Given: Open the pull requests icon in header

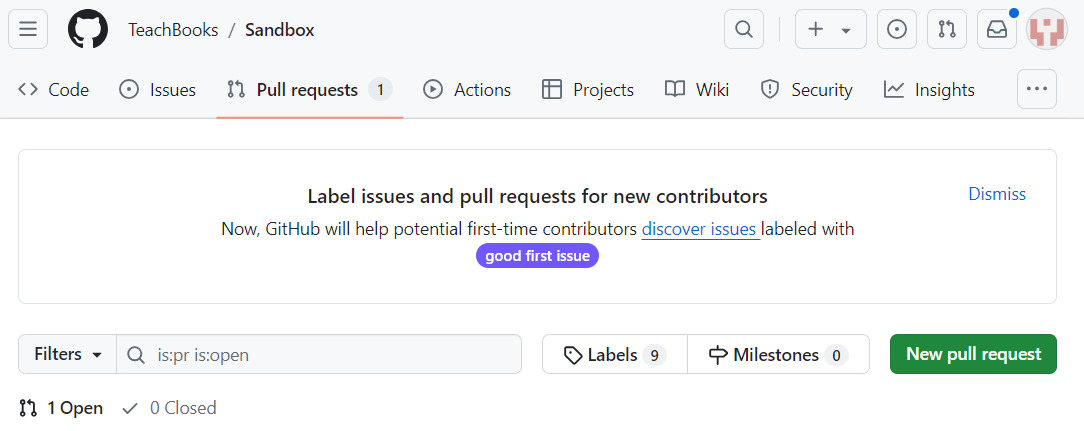Looking at the screenshot, I should 947,29.
